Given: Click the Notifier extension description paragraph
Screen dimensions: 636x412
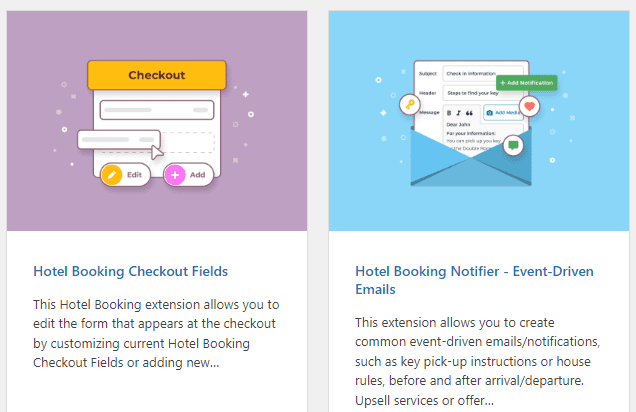Looking at the screenshot, I should [x=470, y=361].
